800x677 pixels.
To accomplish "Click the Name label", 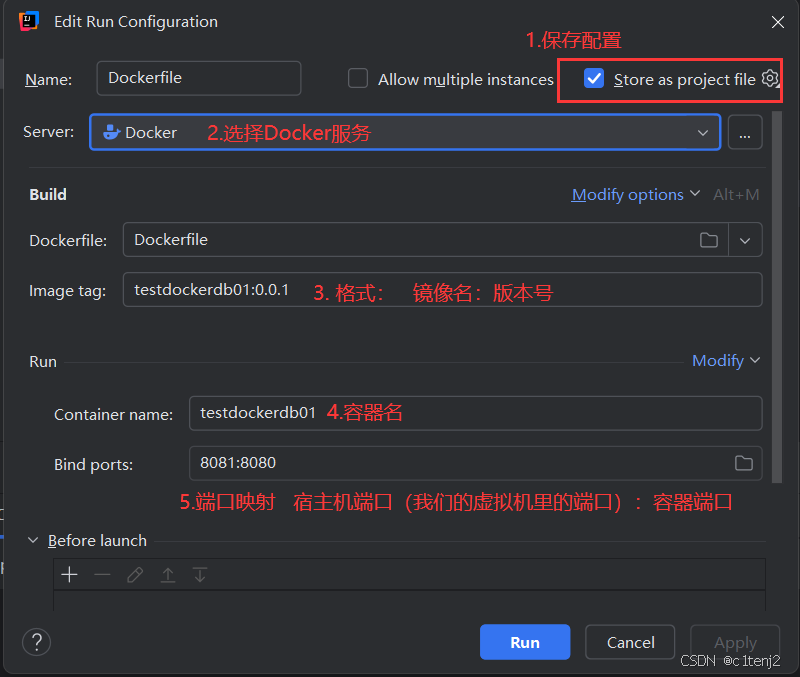I will pos(48,80).
